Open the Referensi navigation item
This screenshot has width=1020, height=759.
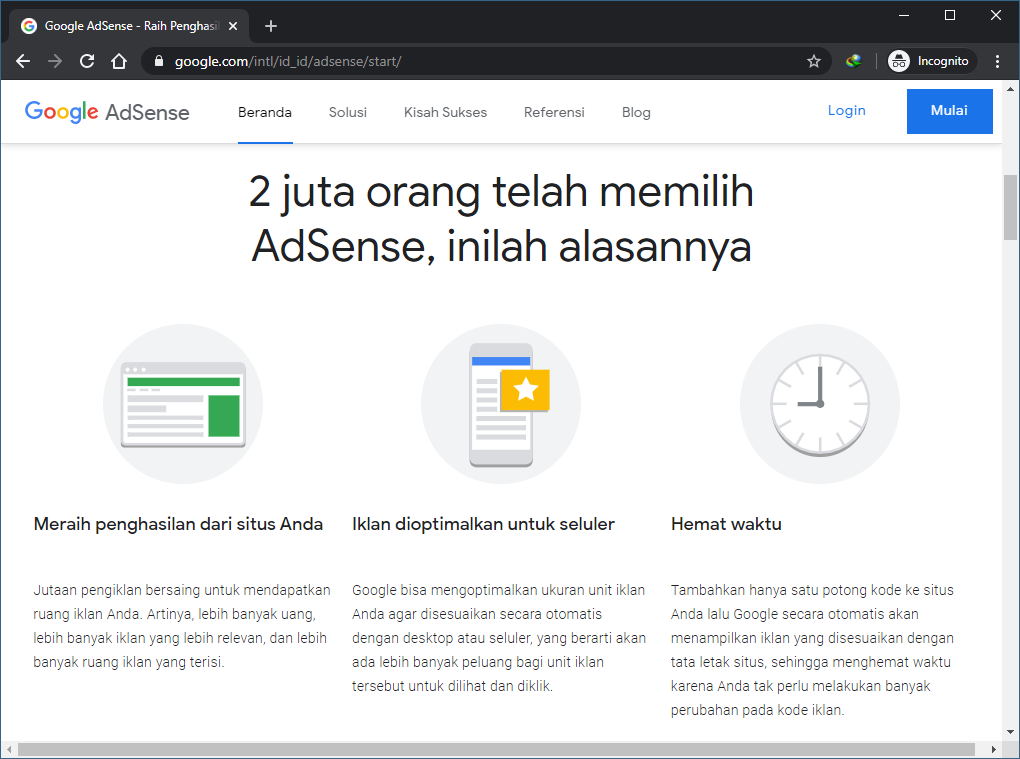point(554,112)
